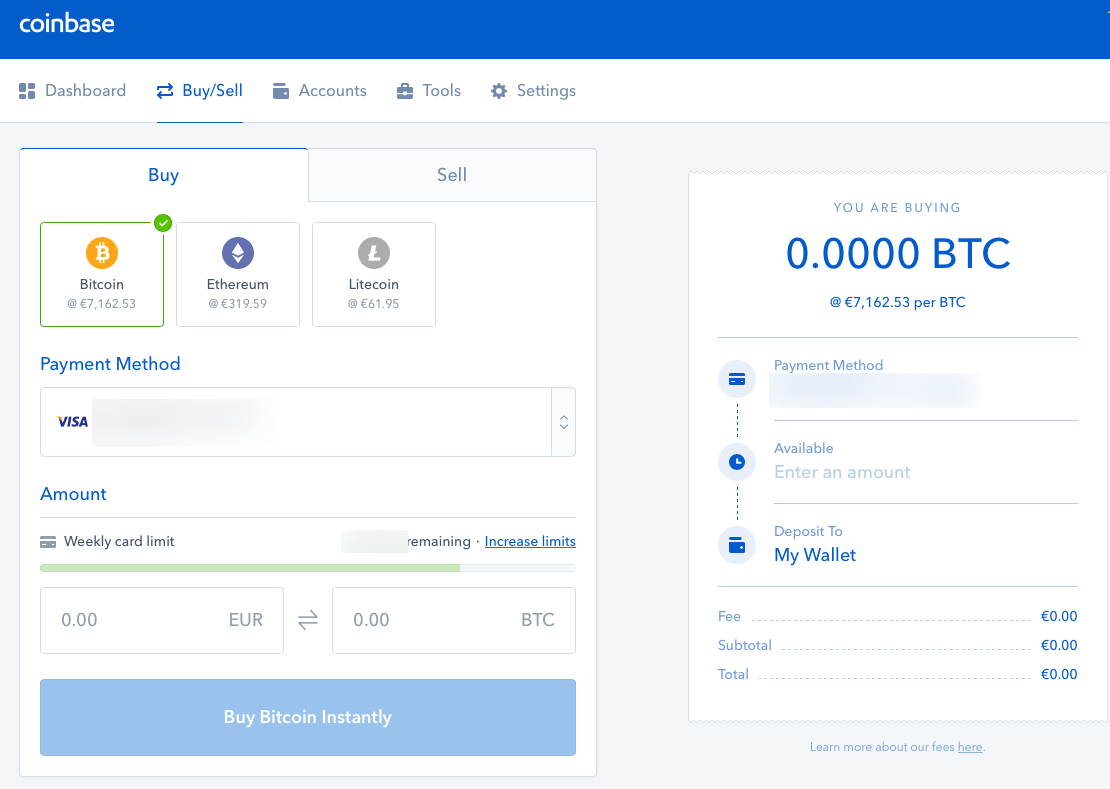Click the 'Payment Method' section heading
1110x789 pixels.
pos(110,364)
